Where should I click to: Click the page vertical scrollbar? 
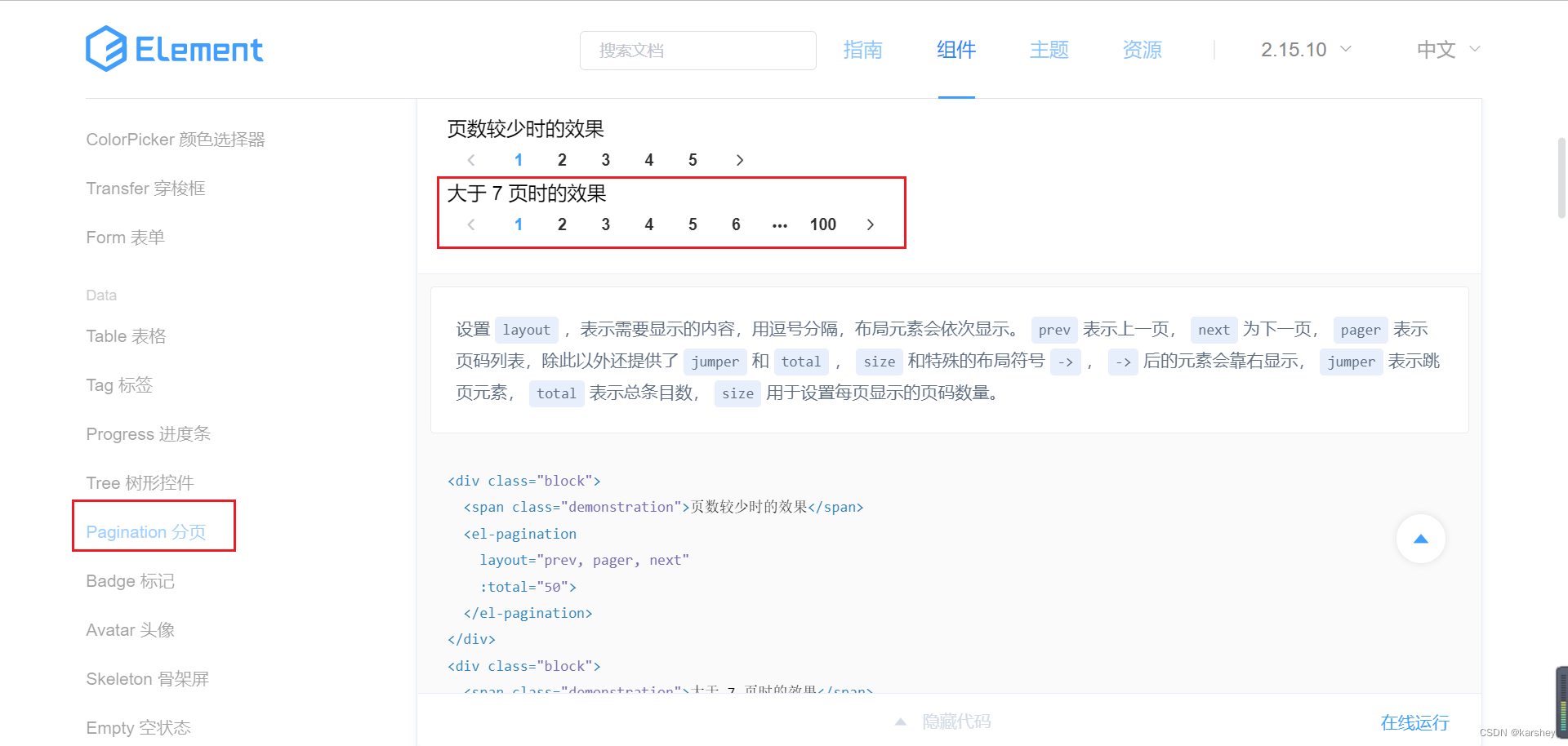1561,178
